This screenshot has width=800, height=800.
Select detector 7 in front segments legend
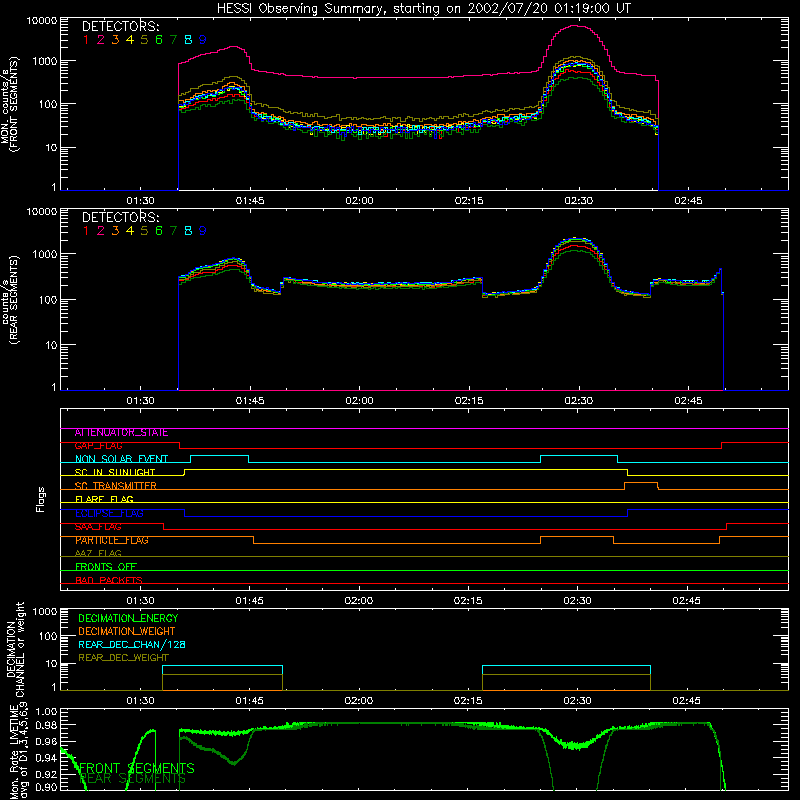click(x=173, y=40)
